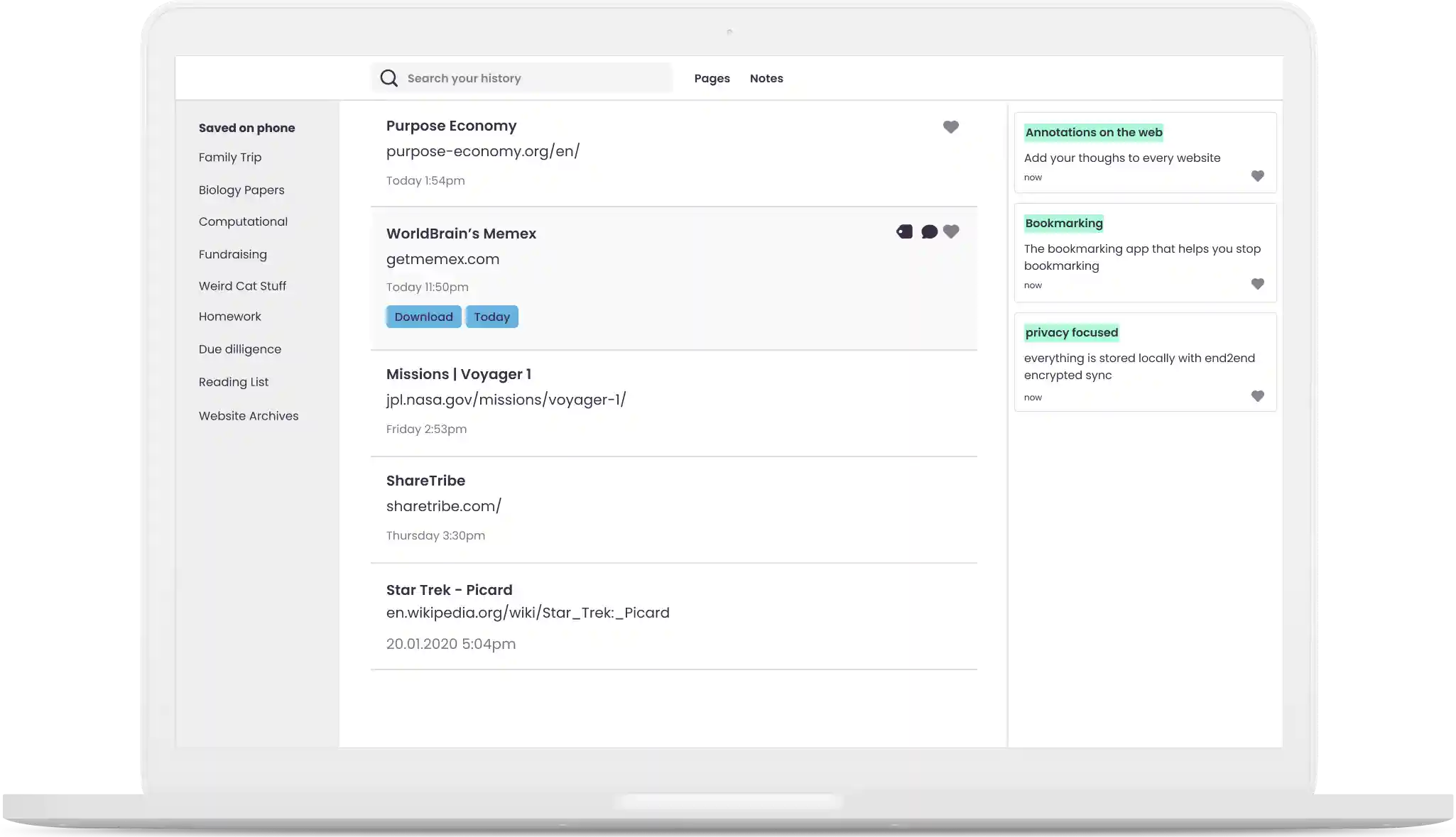1456x837 pixels.
Task: Like the 'Annotations on the web' note
Action: 1257,176
